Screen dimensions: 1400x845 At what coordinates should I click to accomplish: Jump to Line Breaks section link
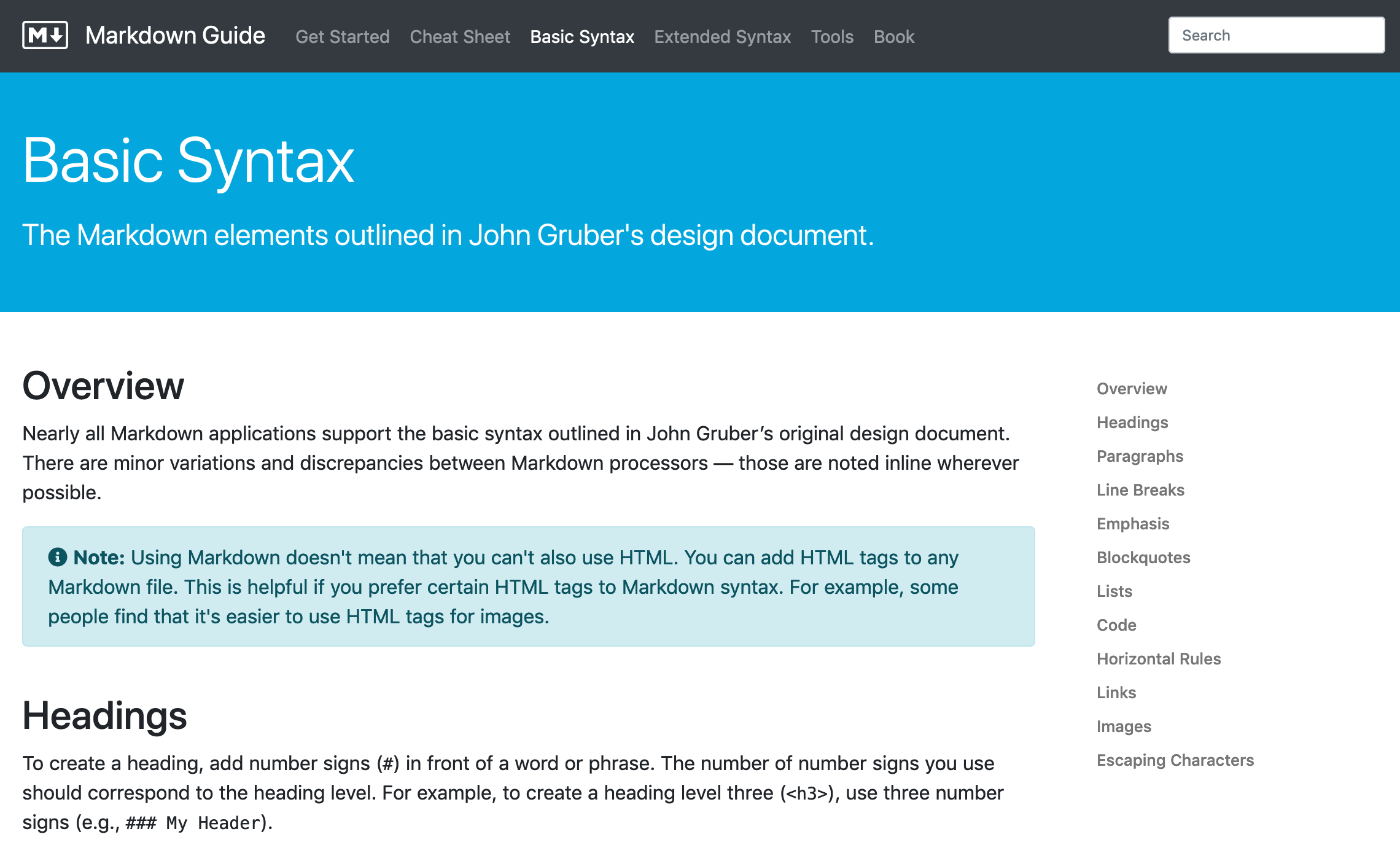(1140, 490)
